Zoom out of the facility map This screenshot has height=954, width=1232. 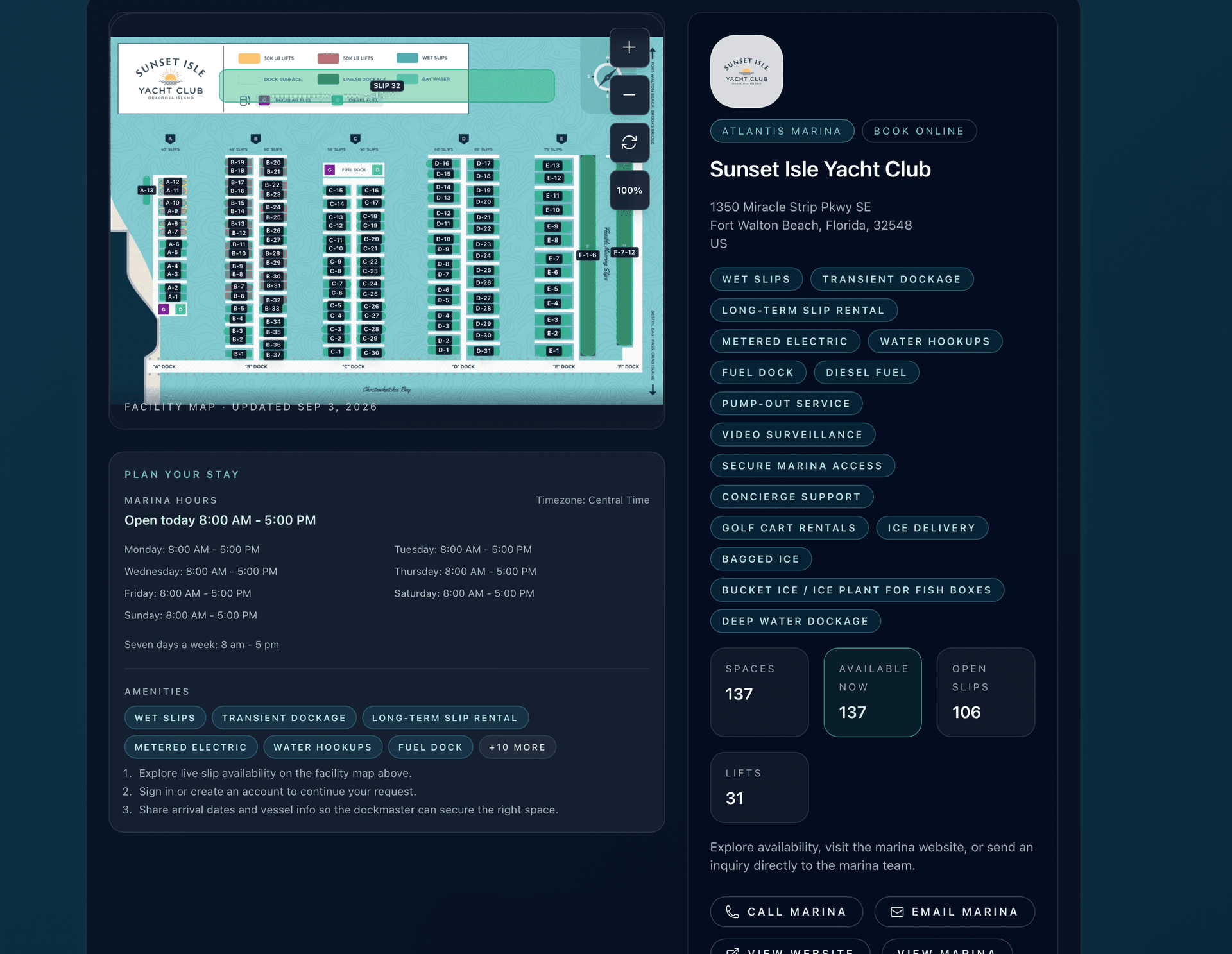(x=629, y=95)
